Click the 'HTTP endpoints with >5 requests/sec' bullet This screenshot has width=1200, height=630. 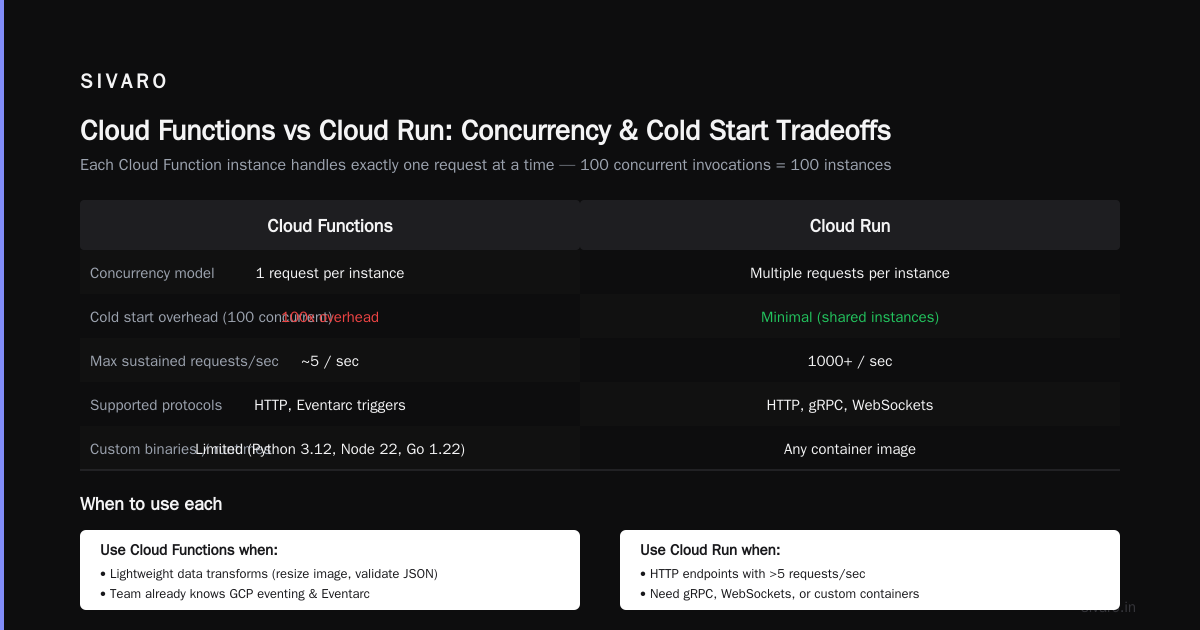pos(752,574)
